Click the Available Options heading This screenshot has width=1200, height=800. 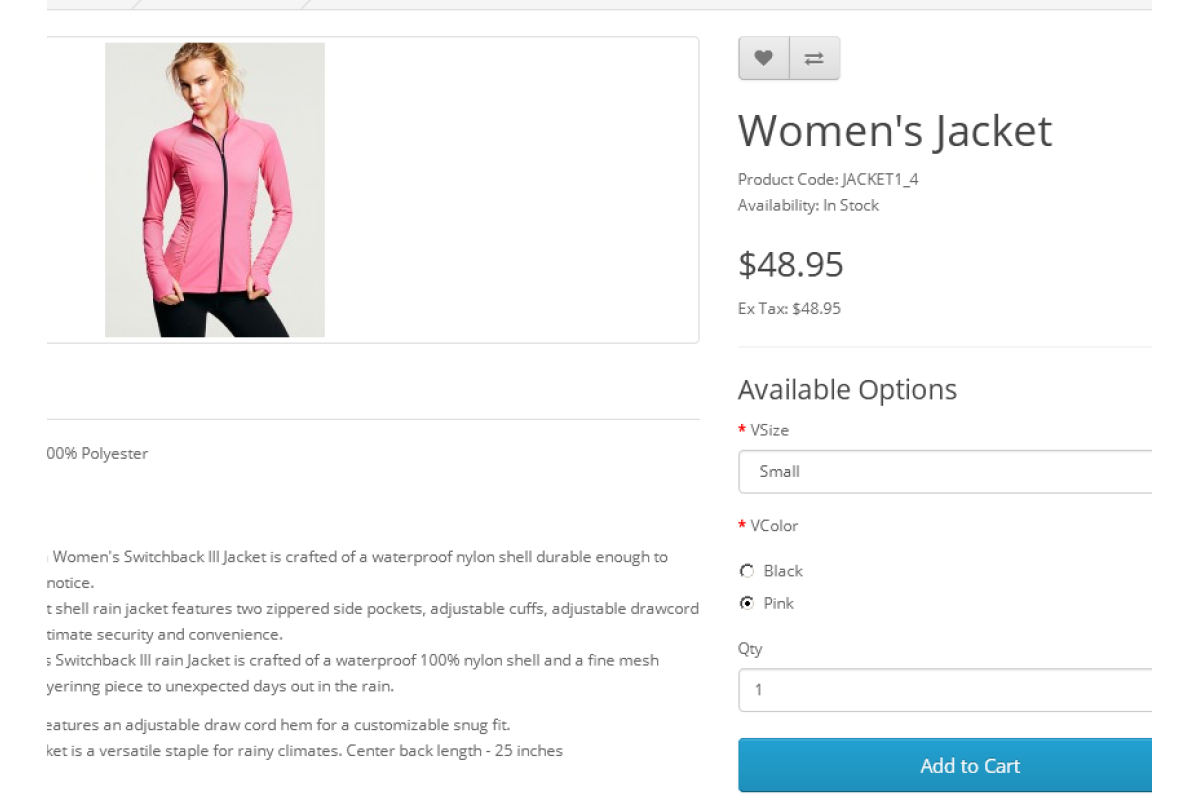coord(847,390)
